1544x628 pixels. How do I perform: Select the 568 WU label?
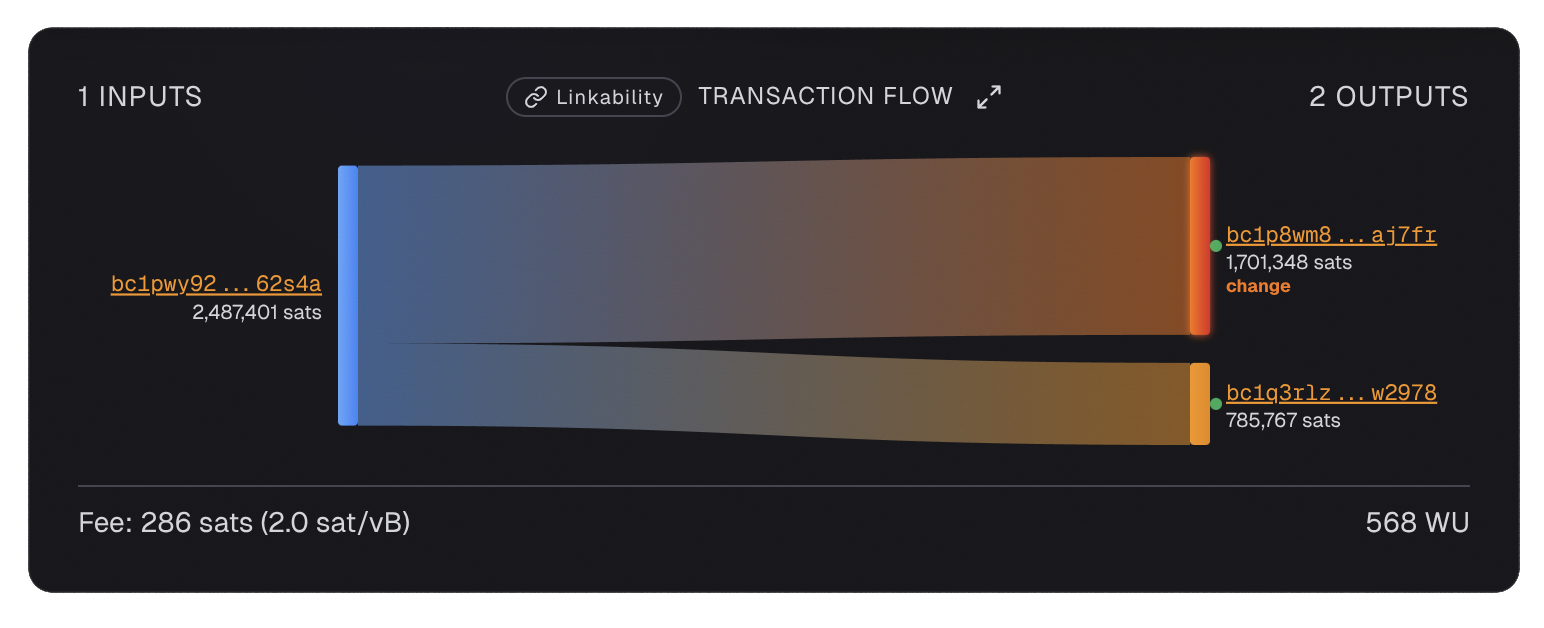click(1416, 522)
